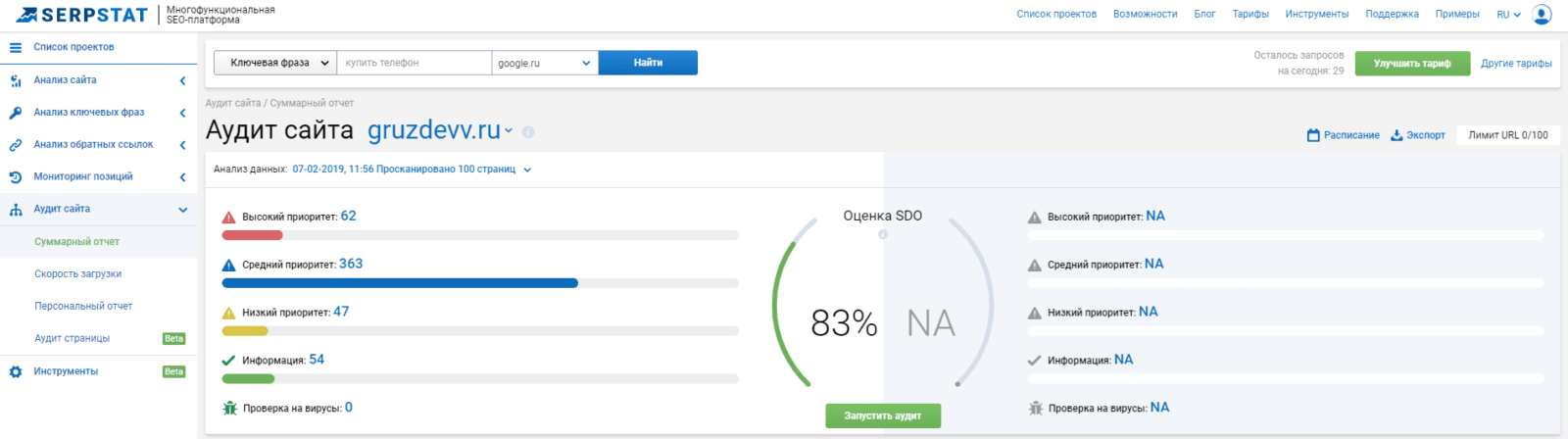
Task: Click the low priority count 47
Action: [x=341, y=313]
